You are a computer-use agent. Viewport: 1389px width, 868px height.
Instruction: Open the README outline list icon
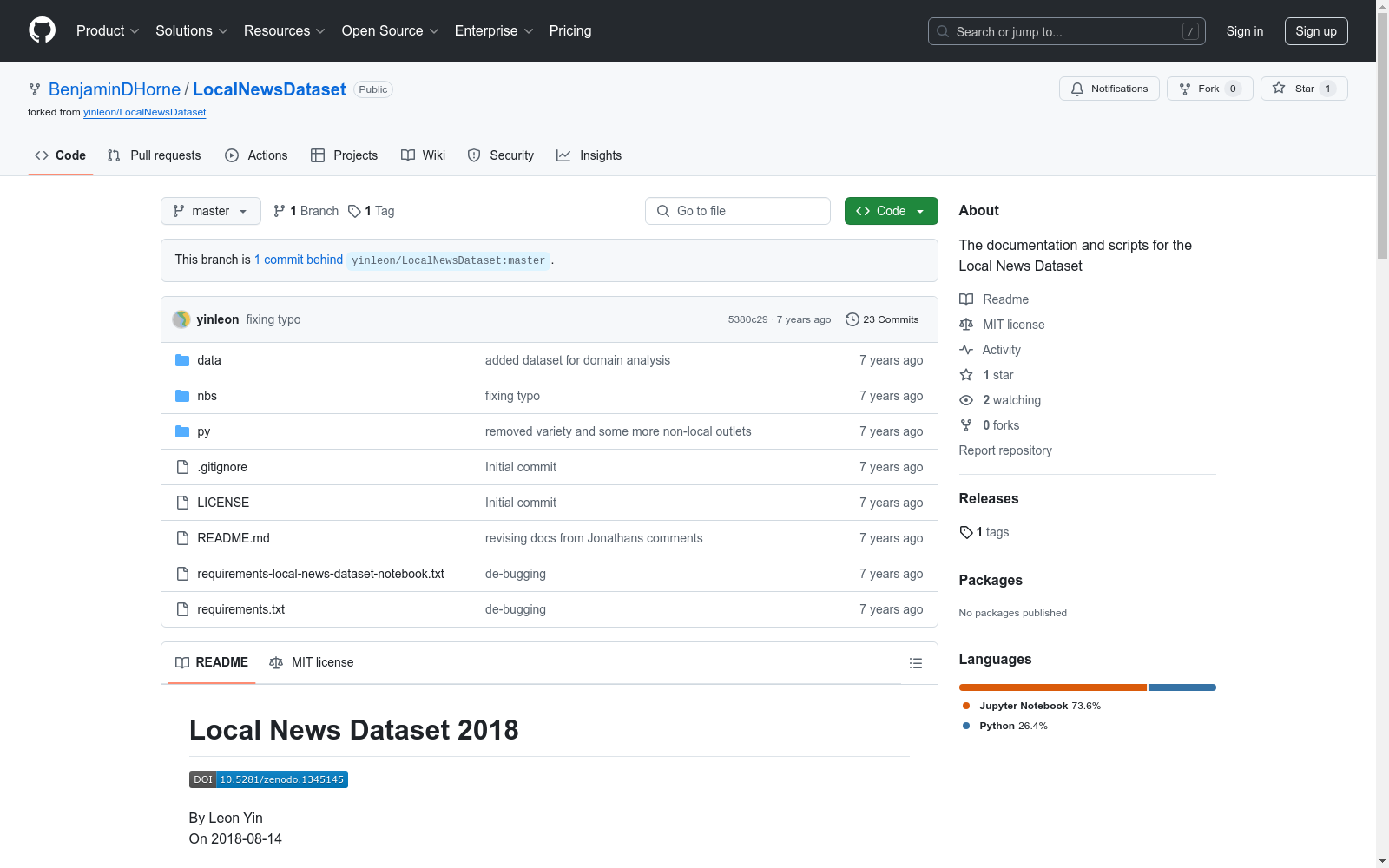click(x=915, y=663)
